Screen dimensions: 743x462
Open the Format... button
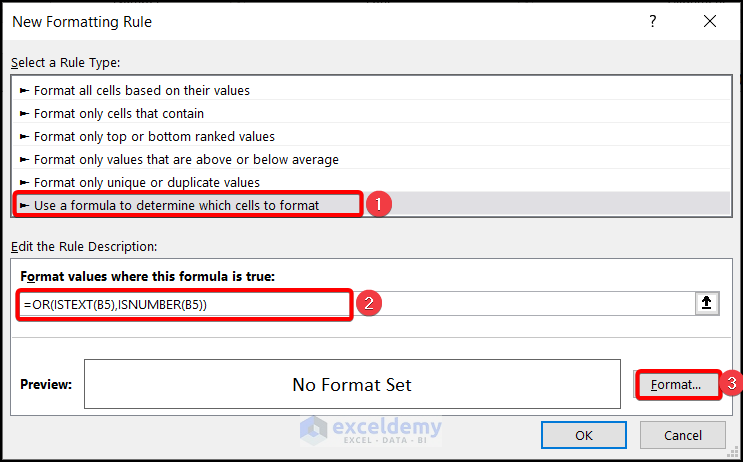pyautogui.click(x=678, y=384)
